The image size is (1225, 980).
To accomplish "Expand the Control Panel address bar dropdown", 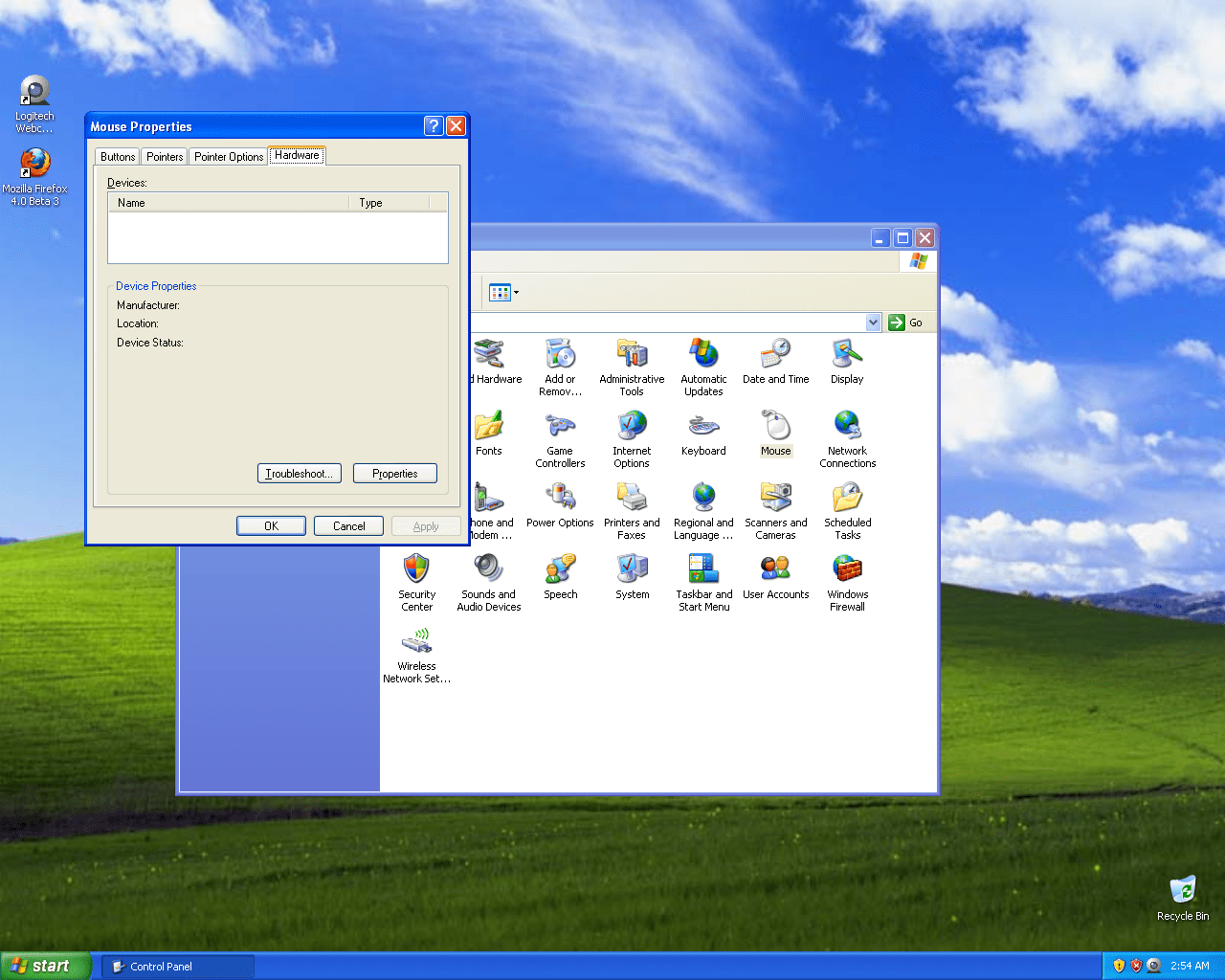I will point(873,323).
